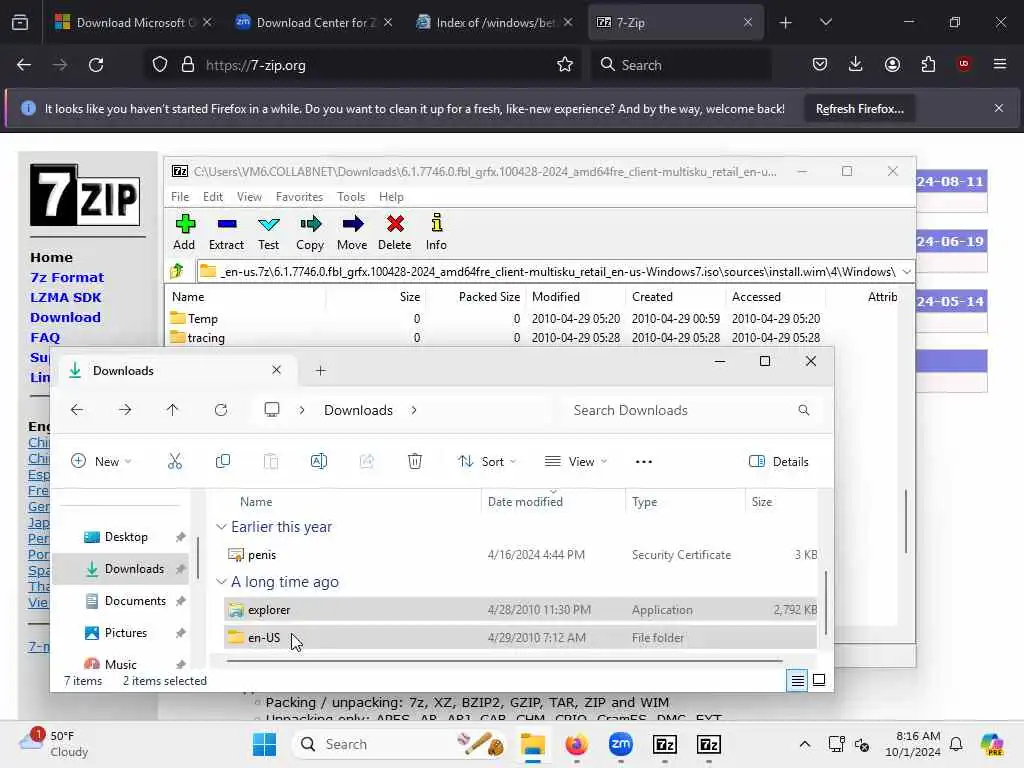This screenshot has width=1024, height=768.
Task: Open the LZMA SDK link
Action: 65,298
